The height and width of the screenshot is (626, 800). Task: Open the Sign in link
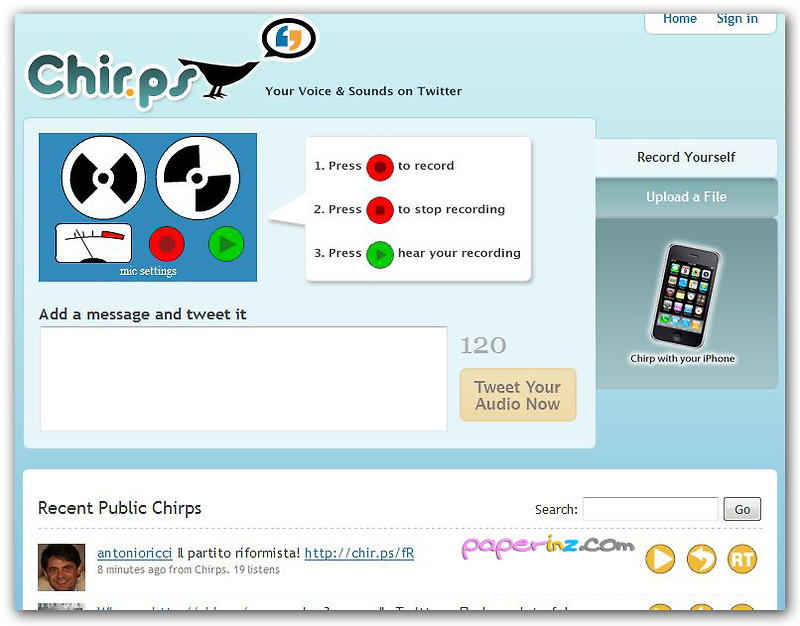click(737, 19)
